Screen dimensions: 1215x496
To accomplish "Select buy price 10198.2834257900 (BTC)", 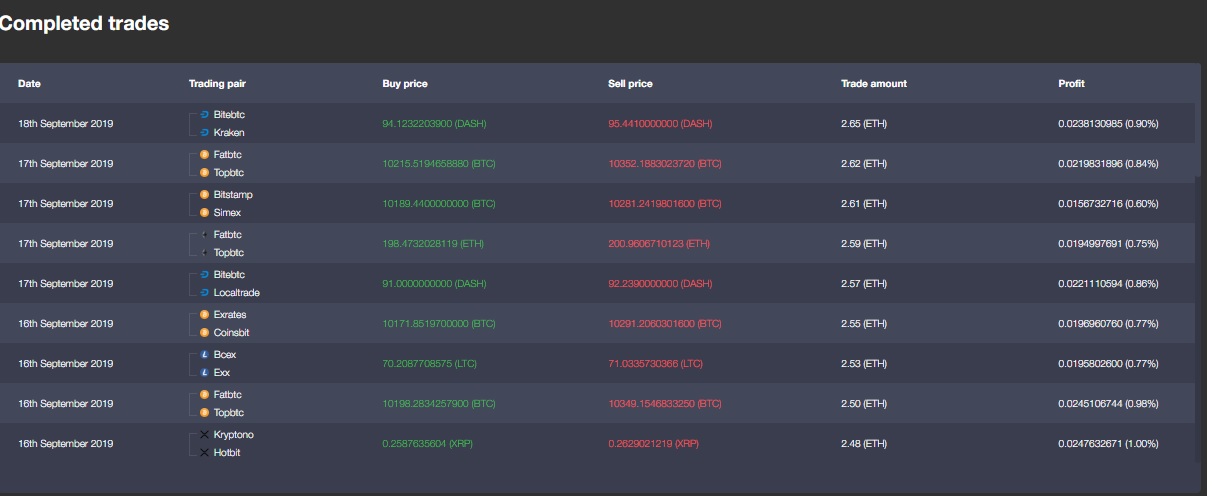I will point(439,404).
